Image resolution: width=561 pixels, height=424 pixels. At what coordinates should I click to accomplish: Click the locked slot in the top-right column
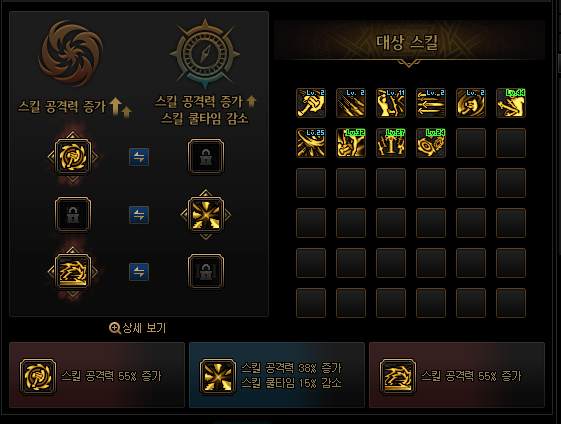pos(206,157)
